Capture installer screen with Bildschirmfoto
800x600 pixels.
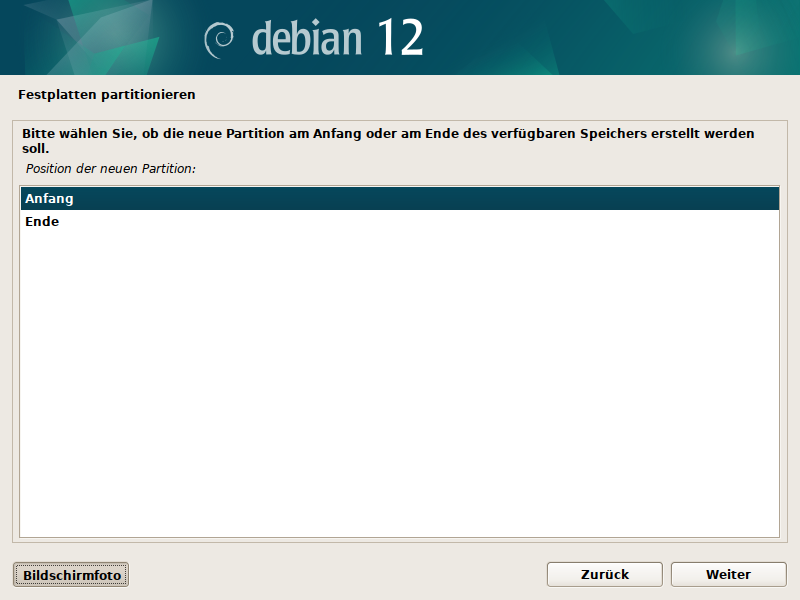(71, 574)
